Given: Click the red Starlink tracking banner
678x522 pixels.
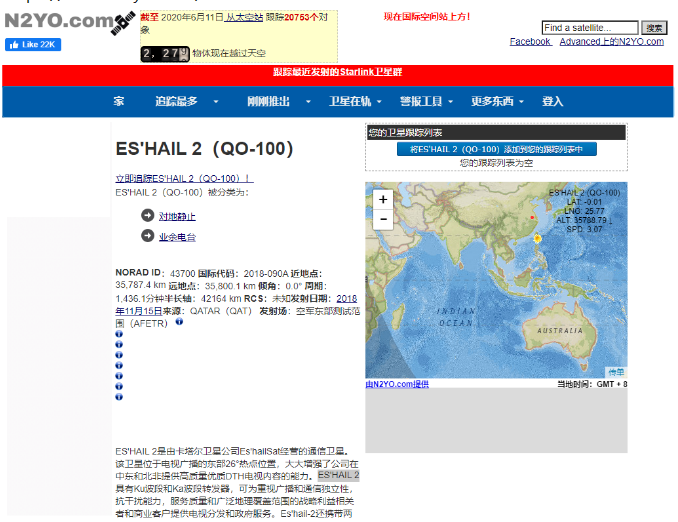Looking at the screenshot, I should tap(338, 76).
